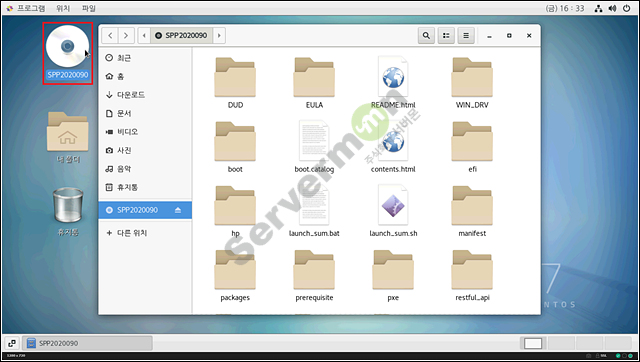640x362 pixels.
Task: Click the SPP2020090 taskbar window button
Action: [x=87, y=343]
